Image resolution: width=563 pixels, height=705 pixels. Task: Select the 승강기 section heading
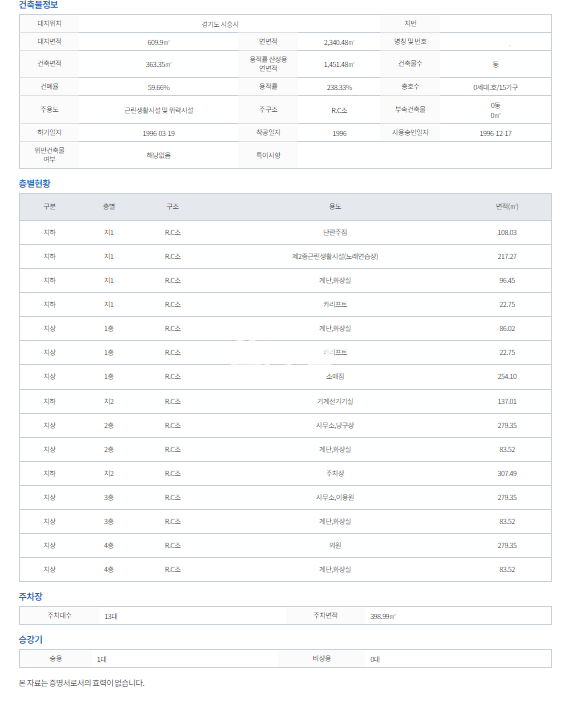[x=31, y=639]
